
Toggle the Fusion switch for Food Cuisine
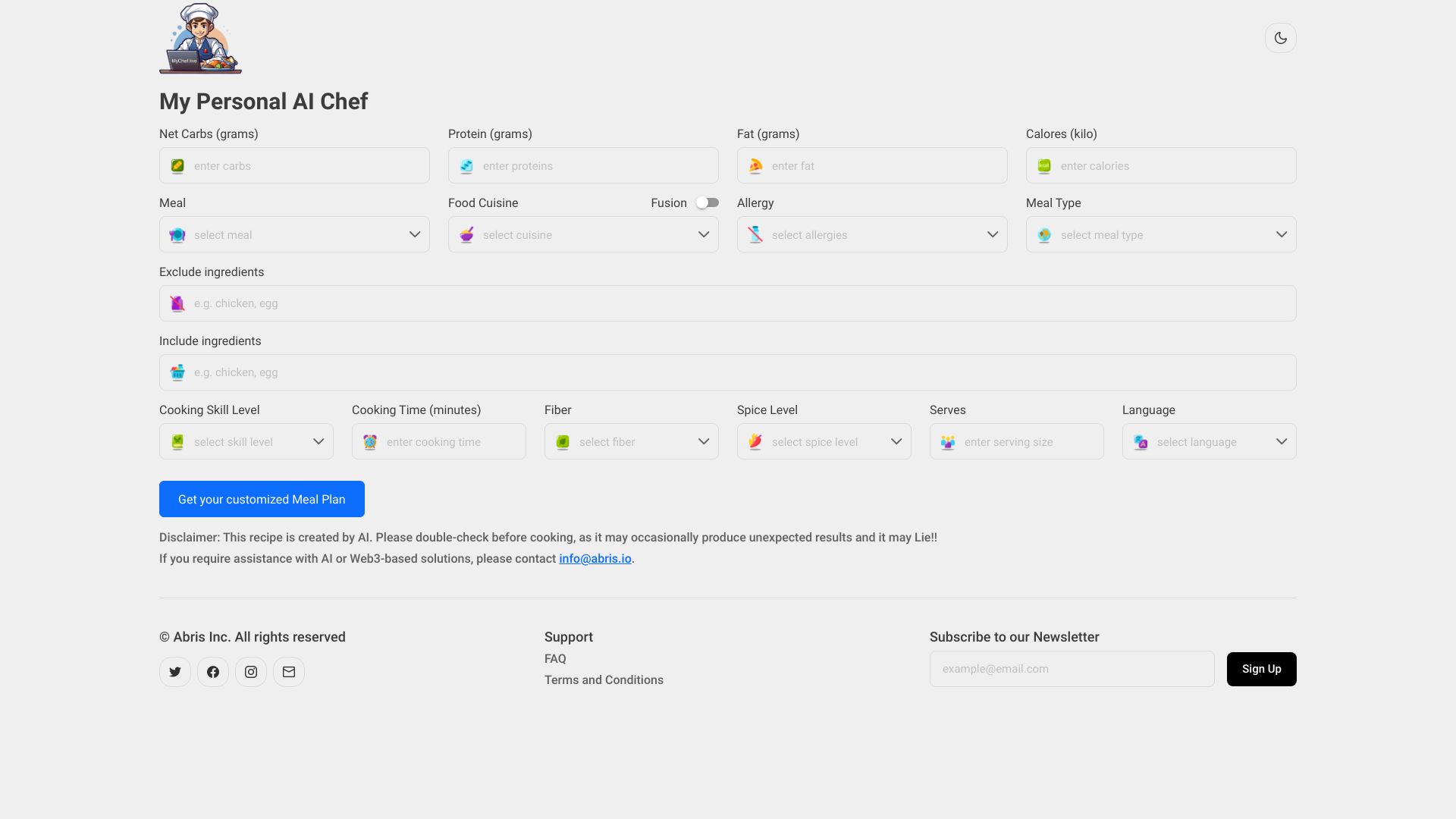(707, 202)
